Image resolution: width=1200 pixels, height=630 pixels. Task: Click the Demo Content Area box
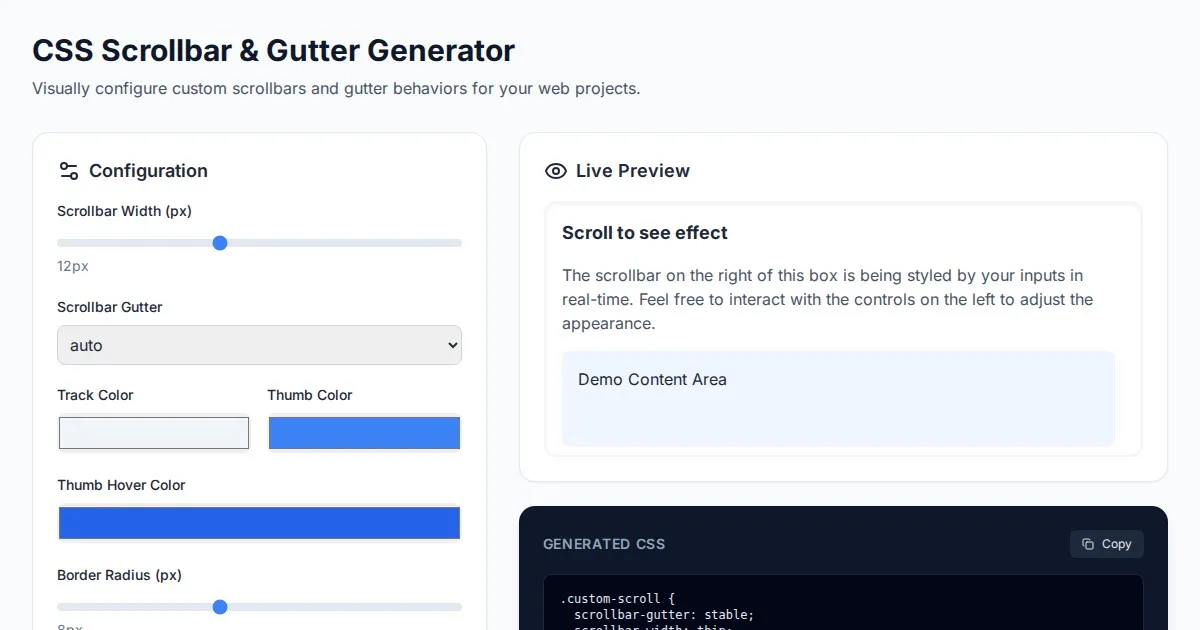[838, 398]
